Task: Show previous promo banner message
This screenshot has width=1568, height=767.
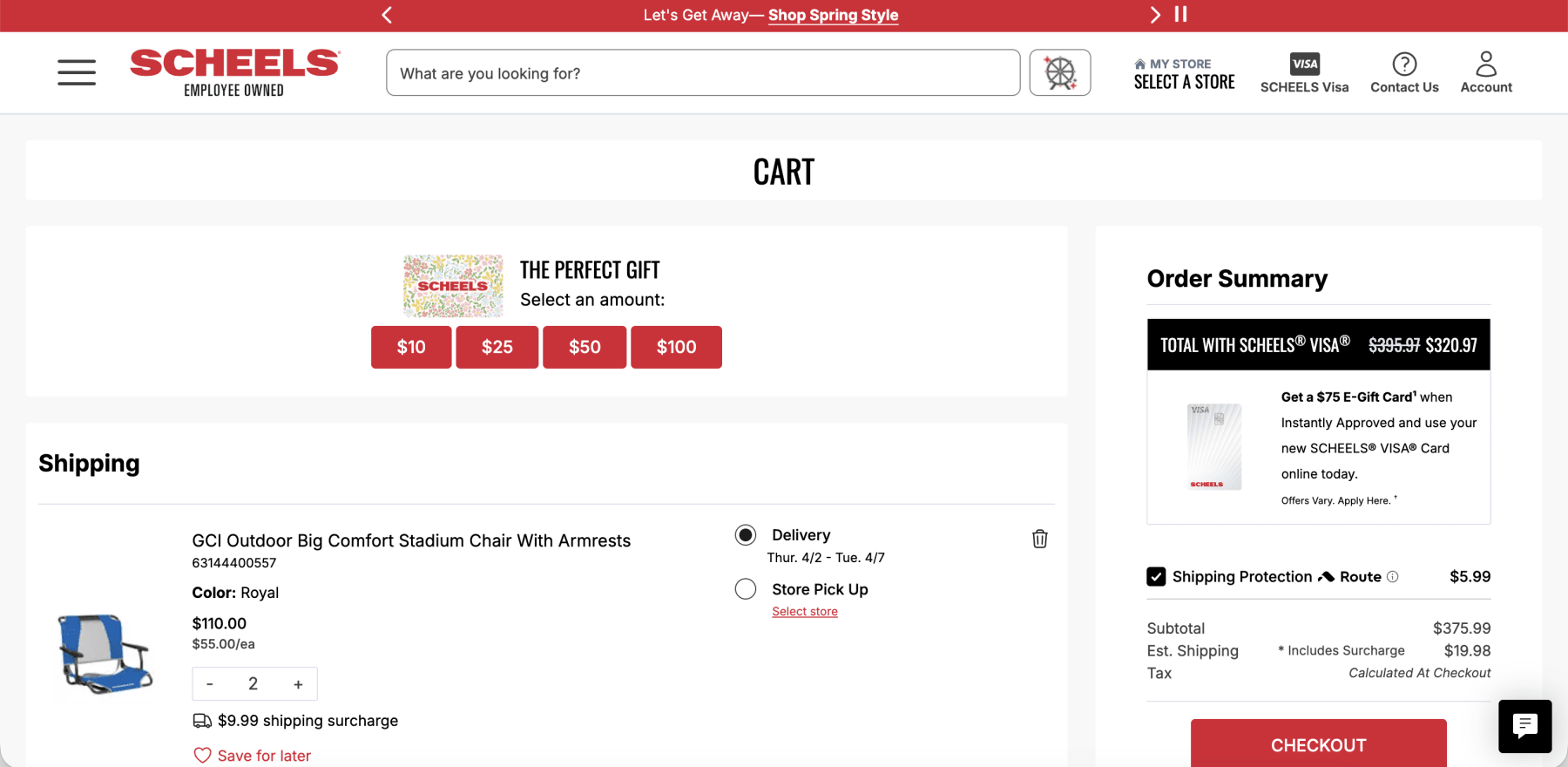Action: (388, 15)
